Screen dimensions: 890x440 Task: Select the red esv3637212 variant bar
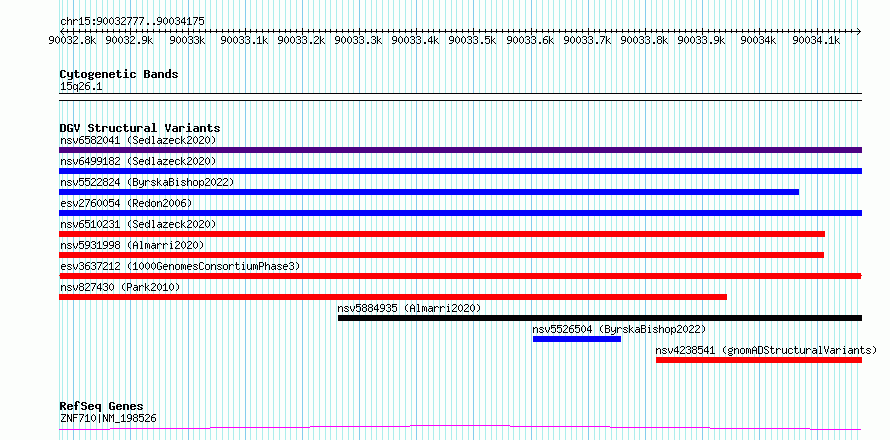pos(460,276)
